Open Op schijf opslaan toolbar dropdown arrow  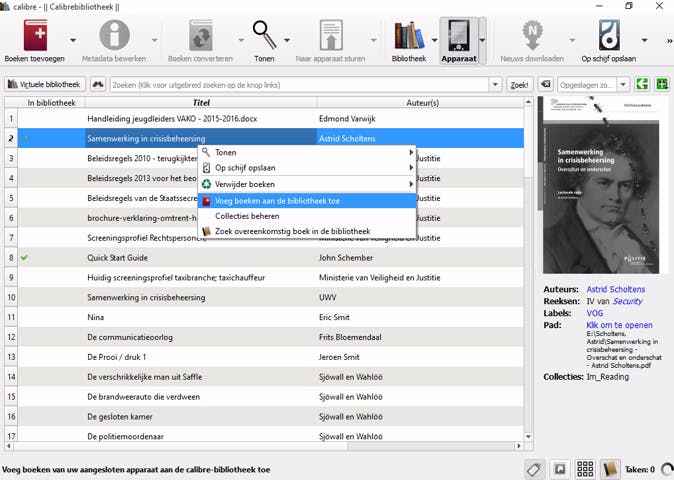644,40
